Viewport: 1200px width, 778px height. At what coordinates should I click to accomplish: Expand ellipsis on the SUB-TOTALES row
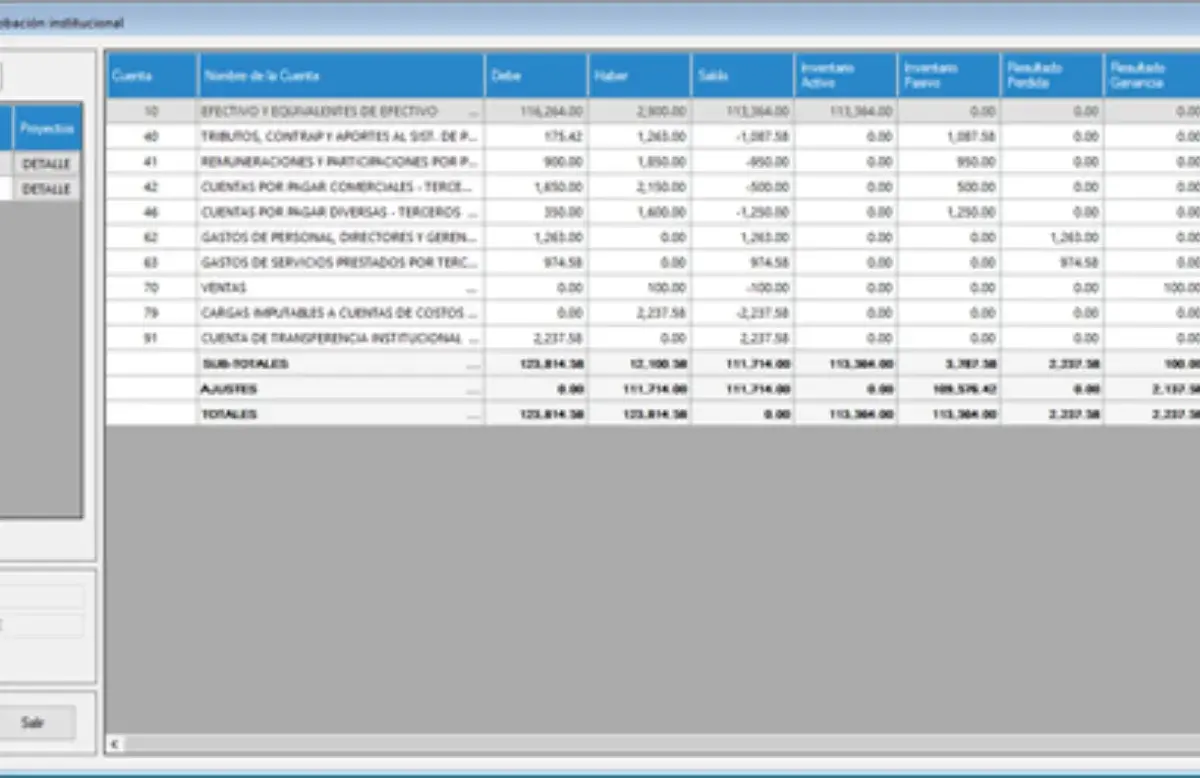pyautogui.click(x=473, y=364)
